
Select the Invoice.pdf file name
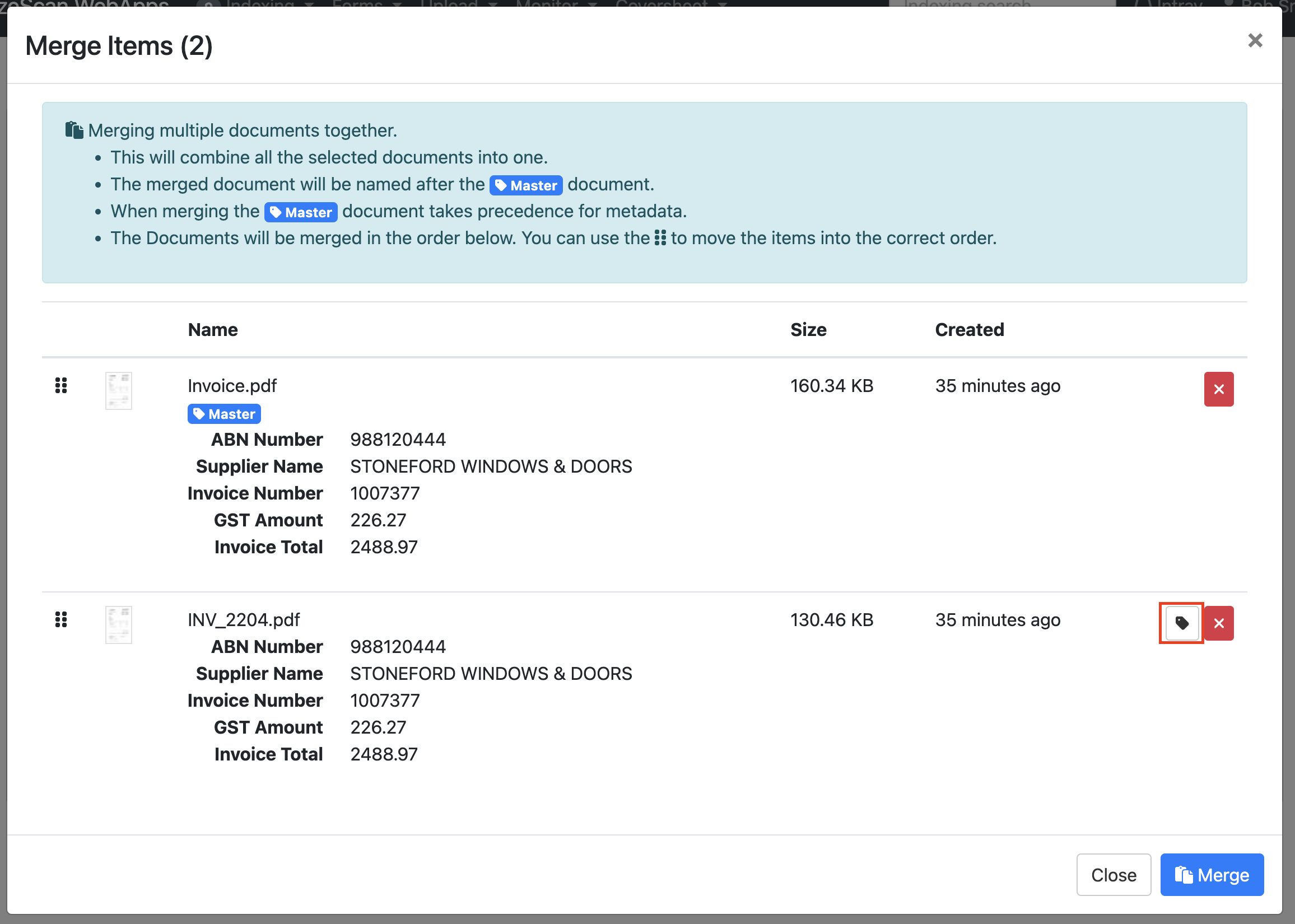point(232,386)
